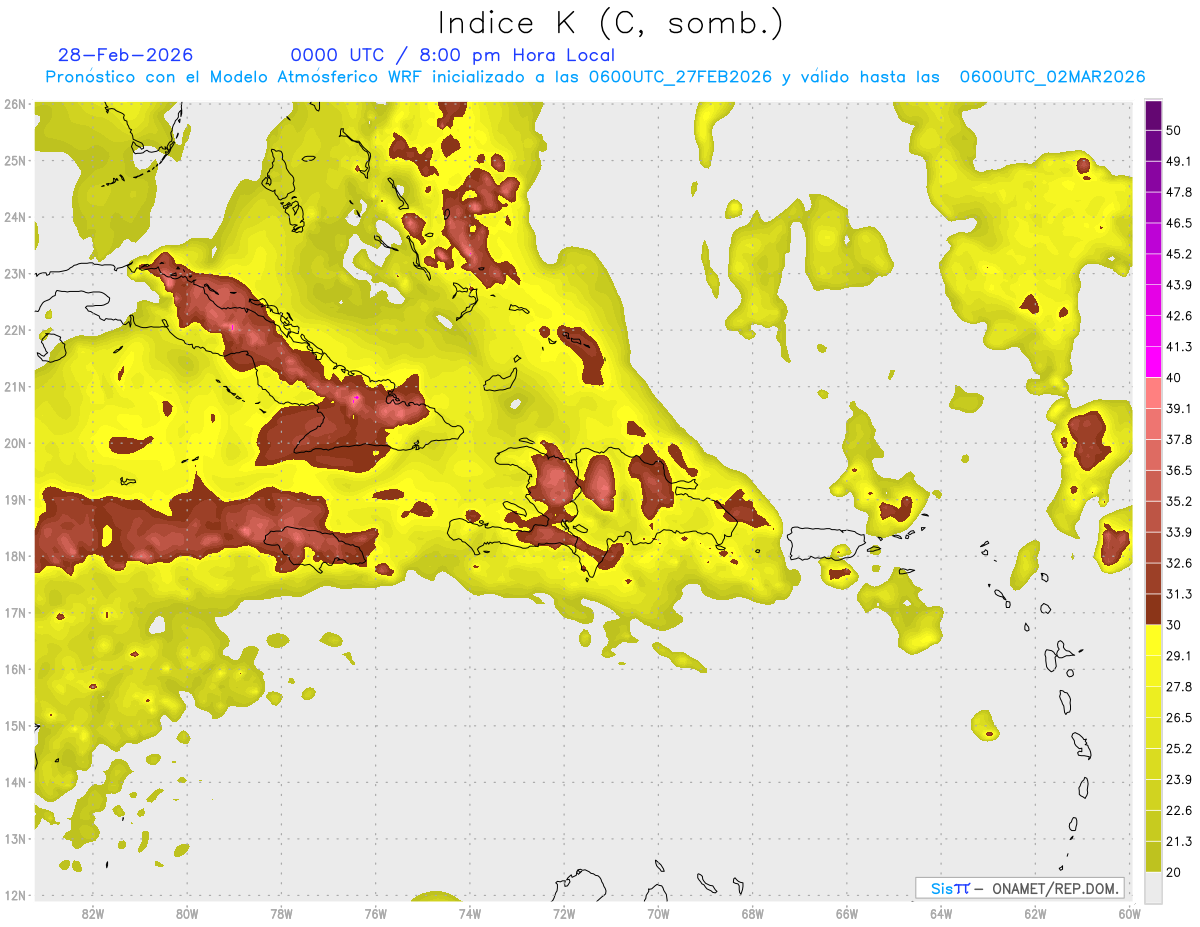Click the "16N" latitude axis label

15,669
